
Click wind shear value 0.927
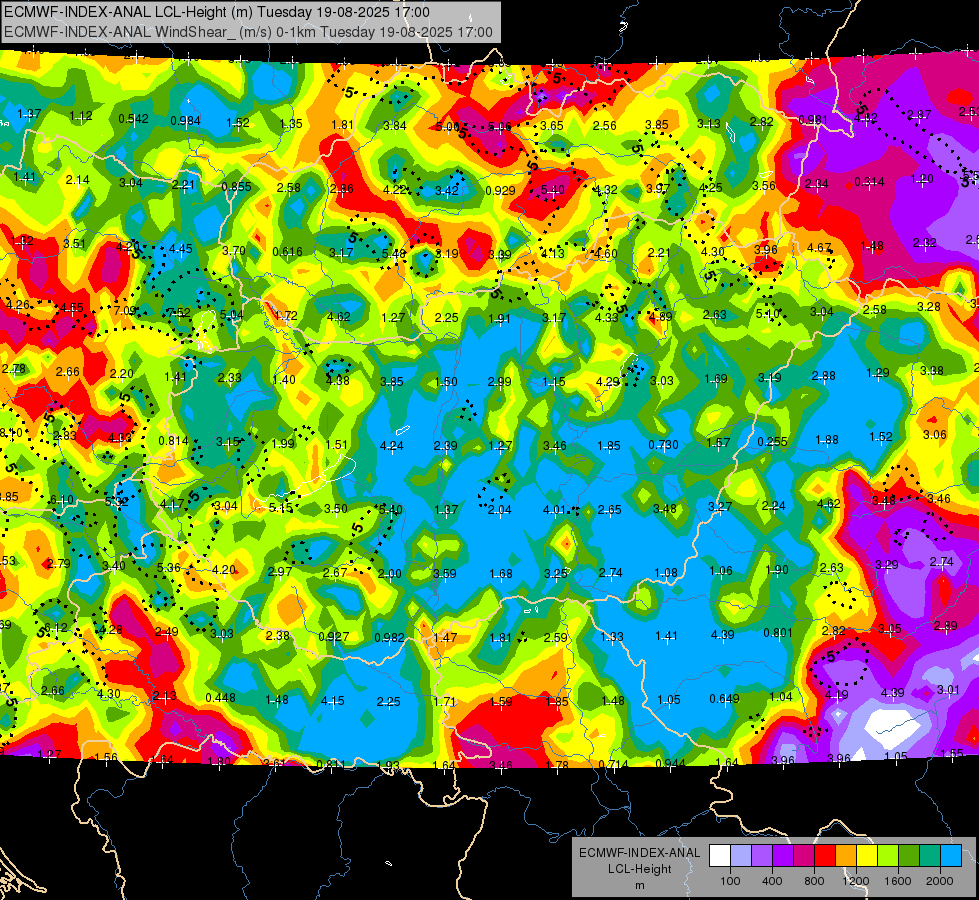coord(333,637)
